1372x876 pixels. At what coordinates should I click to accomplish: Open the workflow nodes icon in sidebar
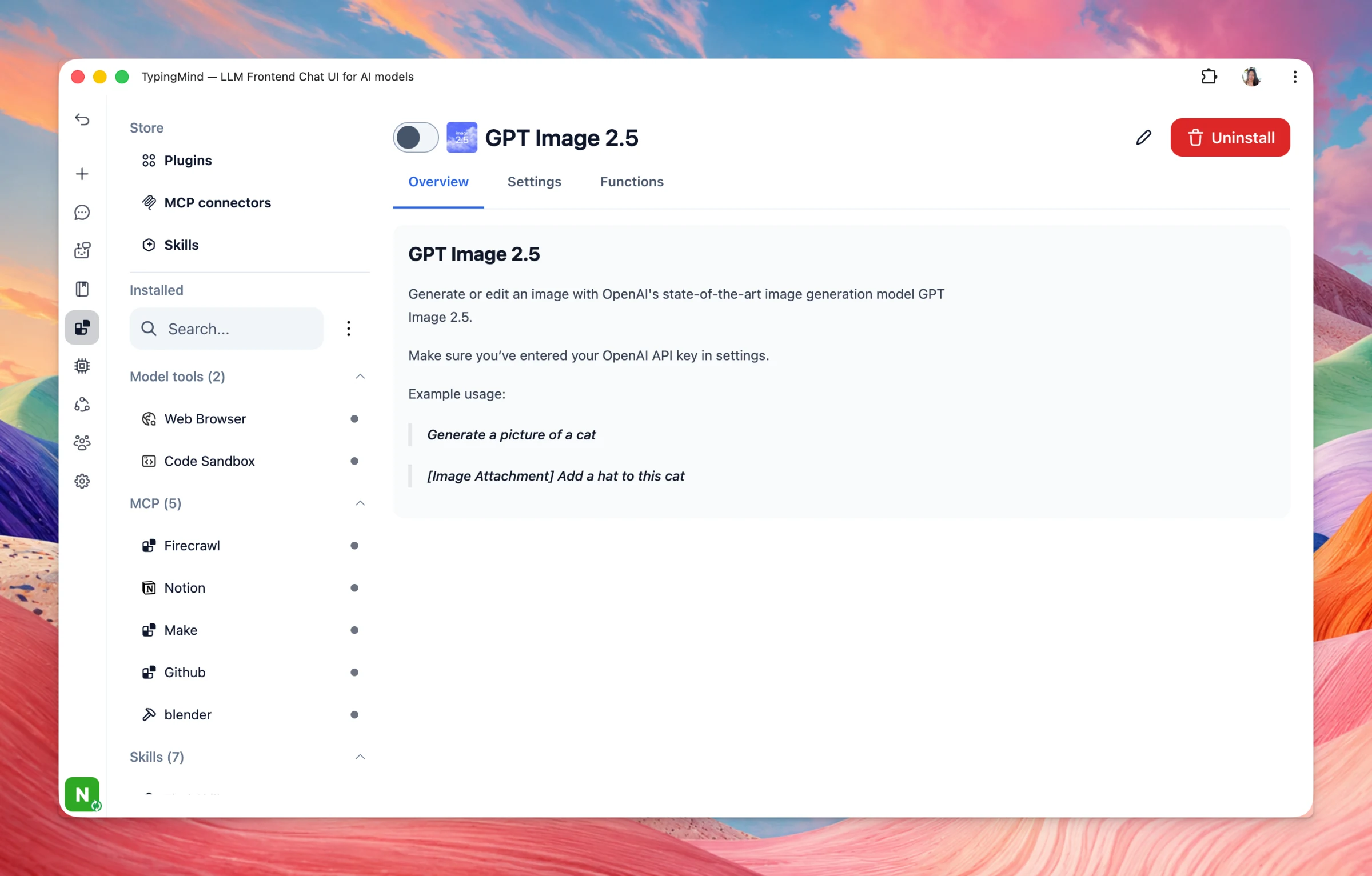[x=82, y=405]
